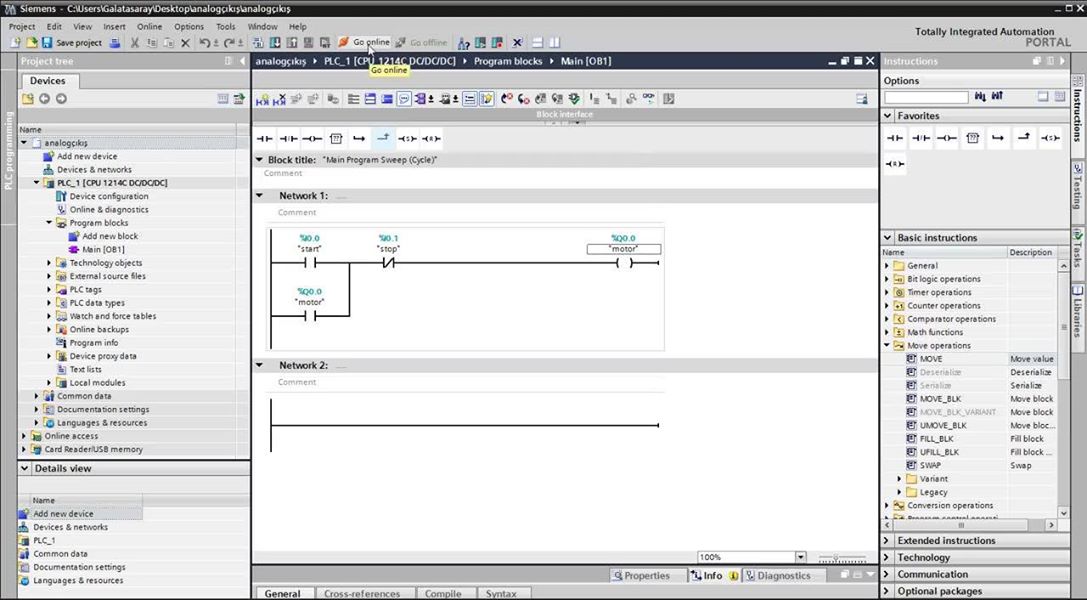Select Timer operations in Basic instructions
The image size is (1087, 600).
(937, 292)
